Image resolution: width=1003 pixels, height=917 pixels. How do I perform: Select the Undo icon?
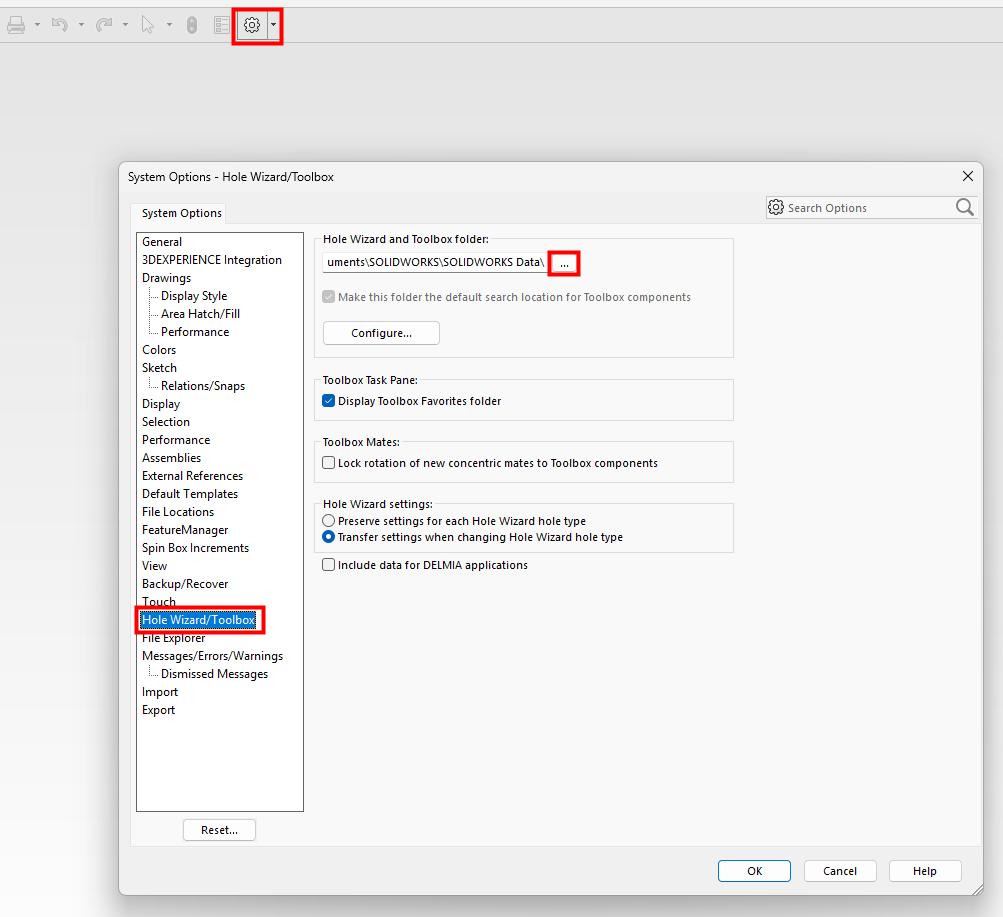pos(58,25)
